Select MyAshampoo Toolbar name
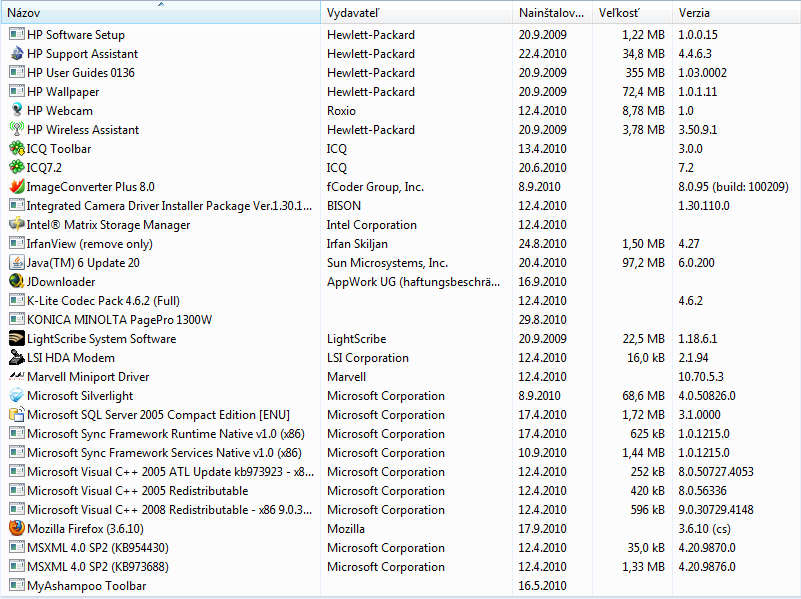Screen dimensions: 801x599 (86, 586)
